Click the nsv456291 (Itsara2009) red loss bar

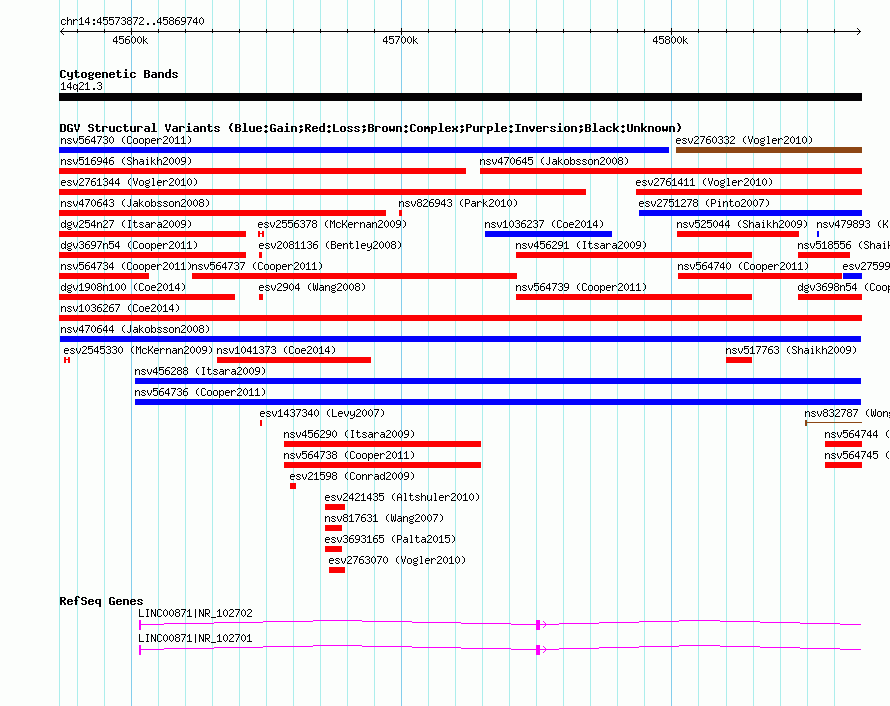click(x=634, y=255)
